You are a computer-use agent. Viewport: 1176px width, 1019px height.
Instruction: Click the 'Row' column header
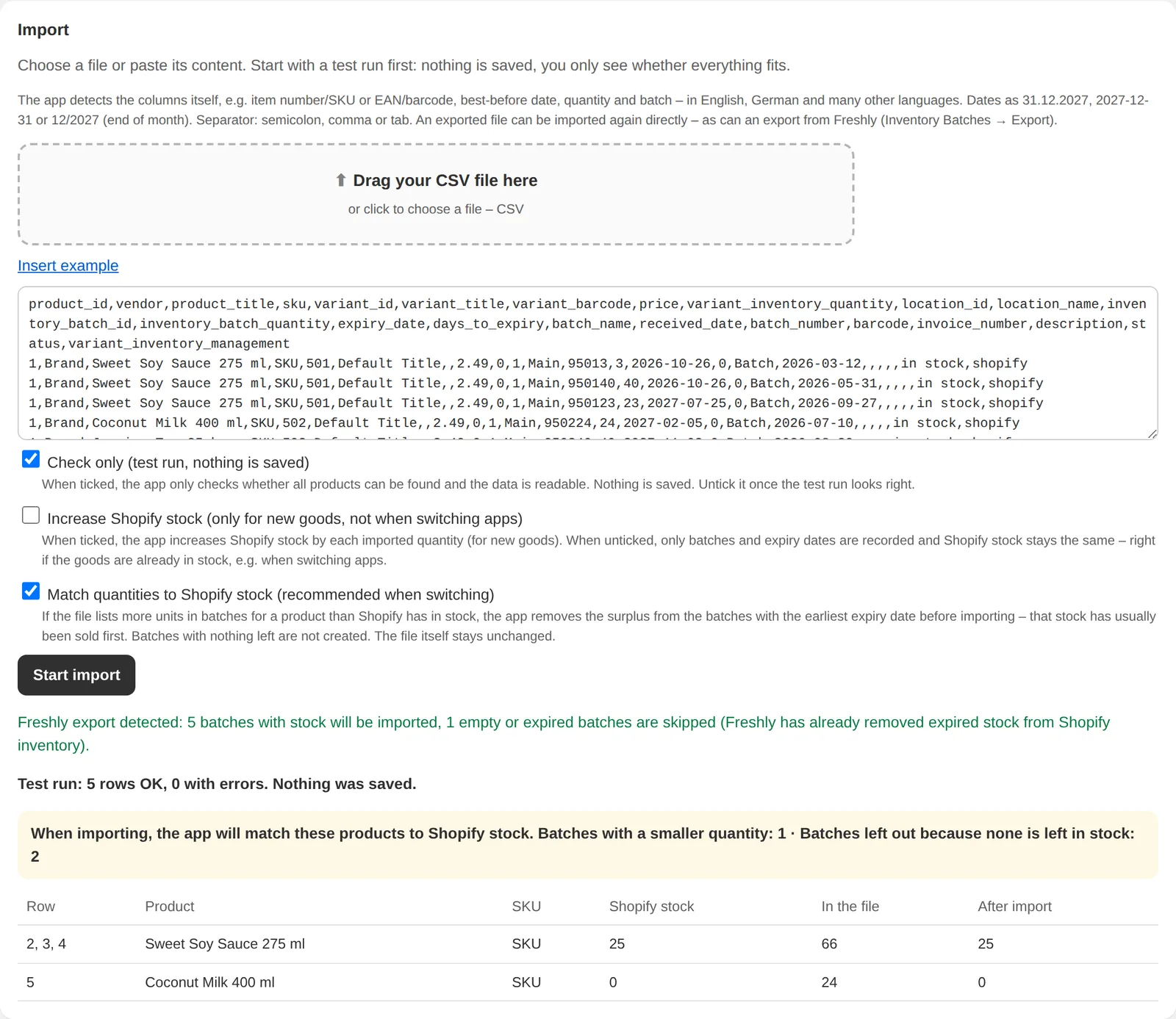coord(40,907)
